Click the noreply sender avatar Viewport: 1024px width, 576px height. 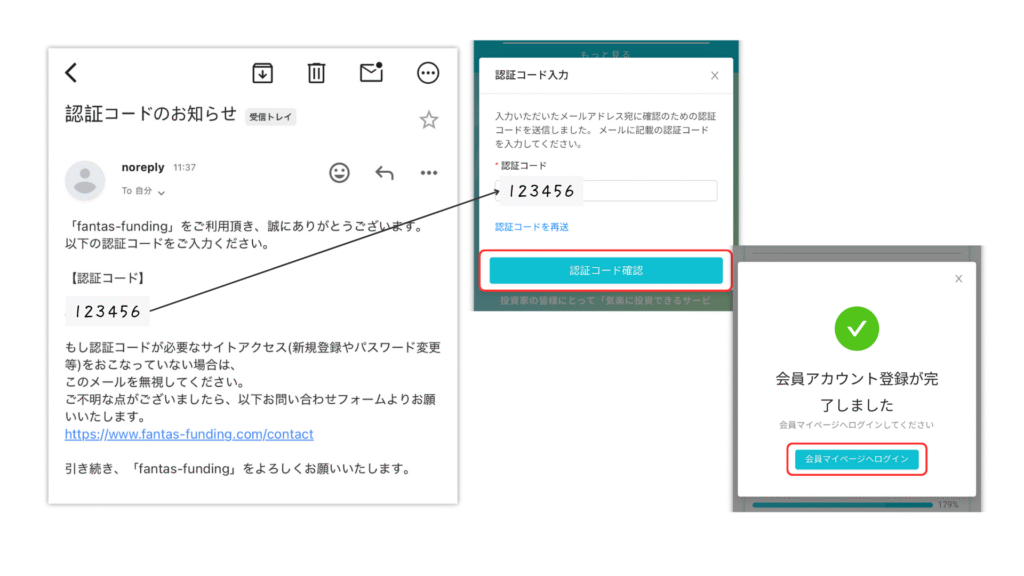[x=85, y=180]
